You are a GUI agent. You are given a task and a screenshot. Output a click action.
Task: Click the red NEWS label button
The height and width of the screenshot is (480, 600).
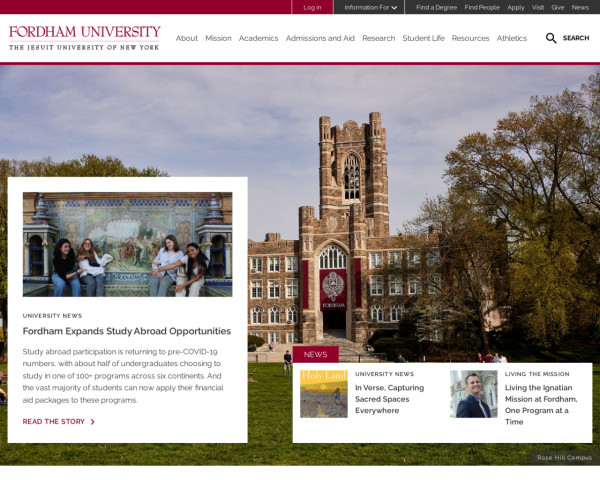click(x=315, y=354)
